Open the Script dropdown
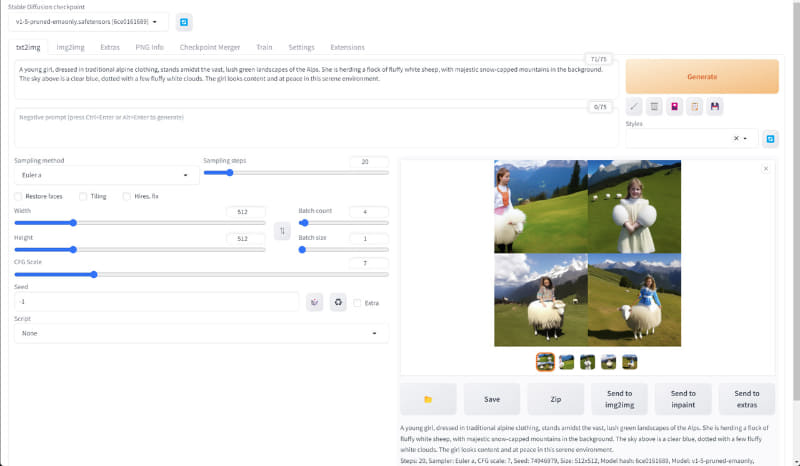This screenshot has width=800, height=466. tap(201, 333)
